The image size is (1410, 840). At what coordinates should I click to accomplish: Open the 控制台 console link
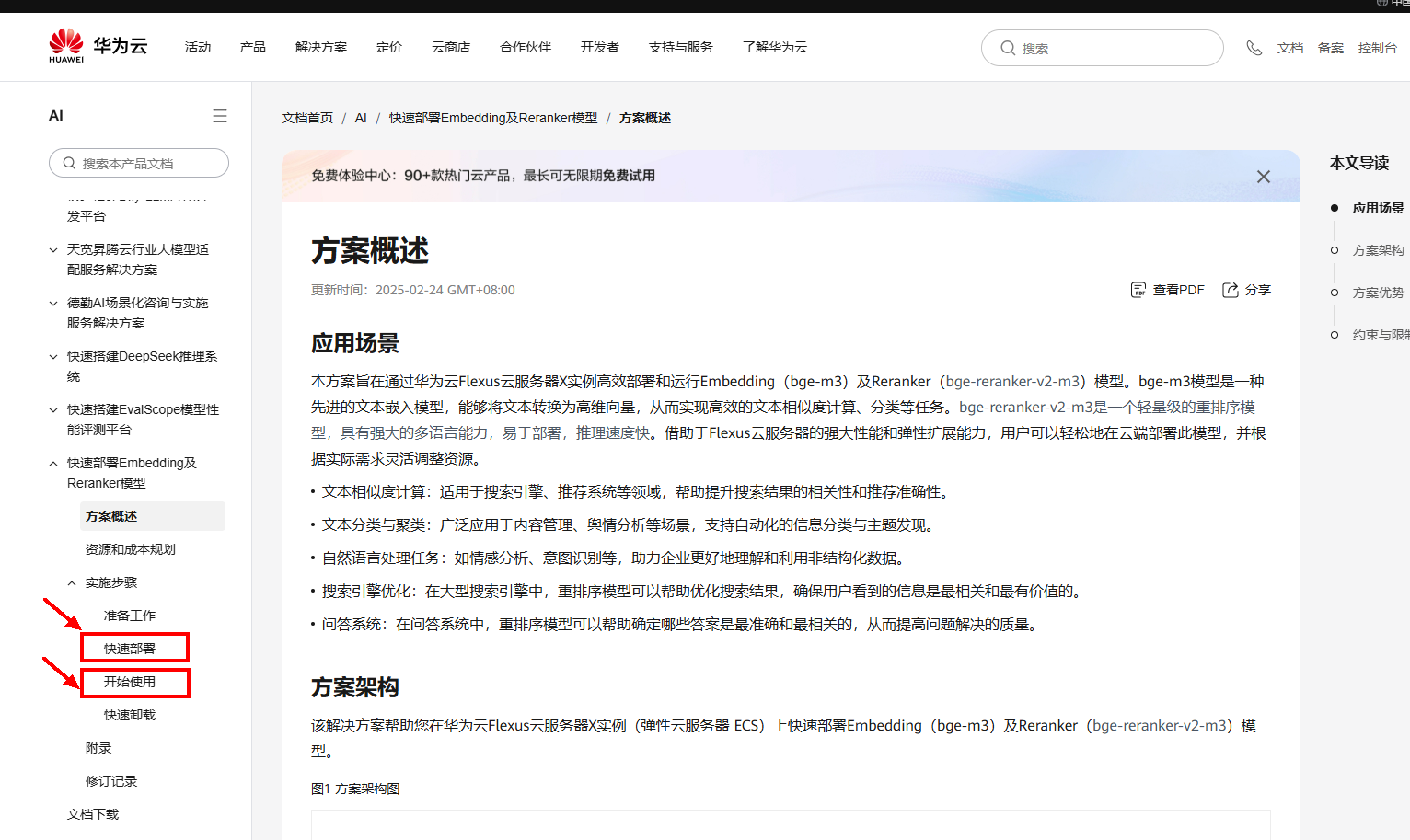1378,48
